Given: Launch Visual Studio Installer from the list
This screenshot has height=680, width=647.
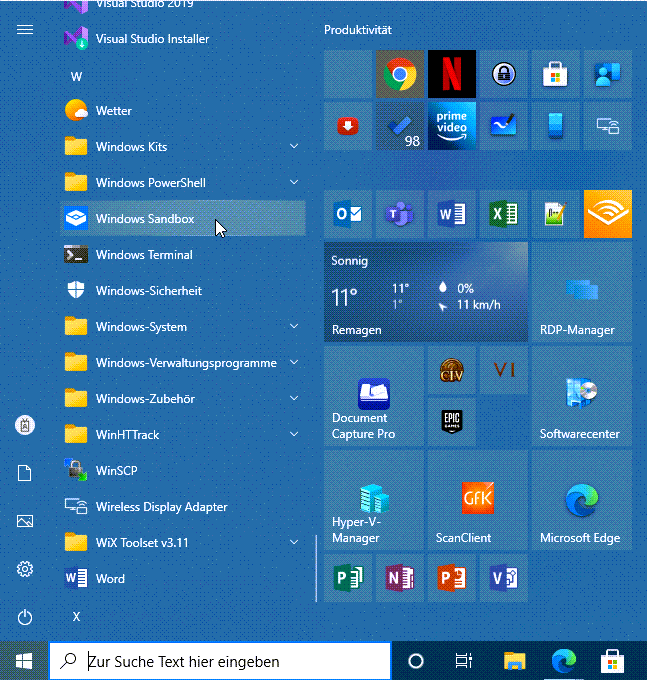Looking at the screenshot, I should tap(183, 39).
